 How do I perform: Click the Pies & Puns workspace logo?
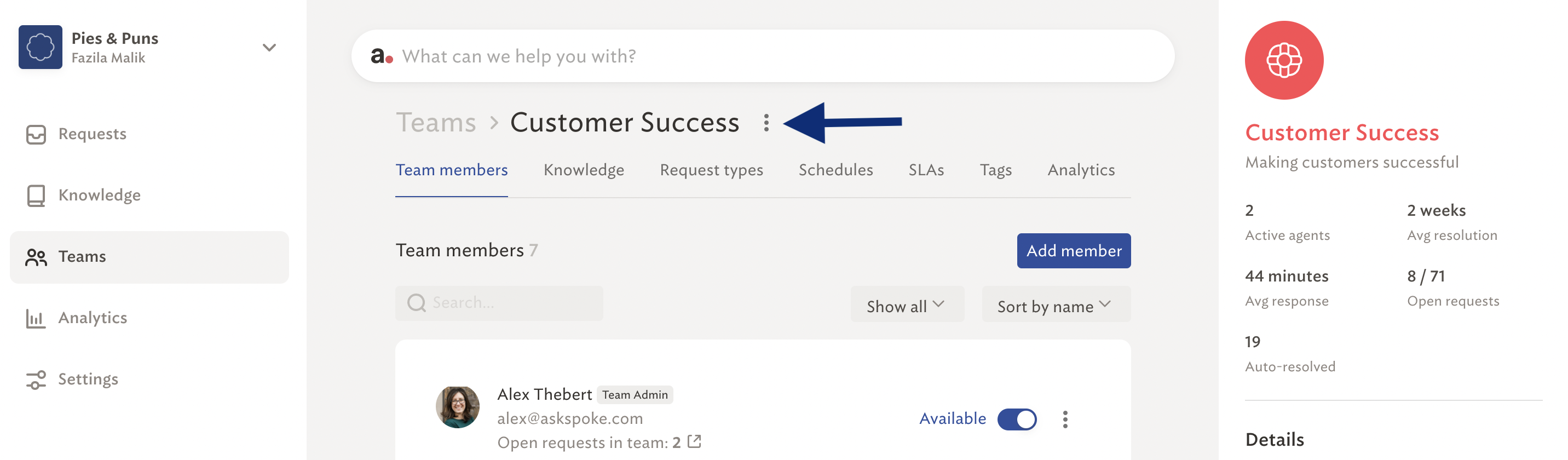tap(40, 47)
